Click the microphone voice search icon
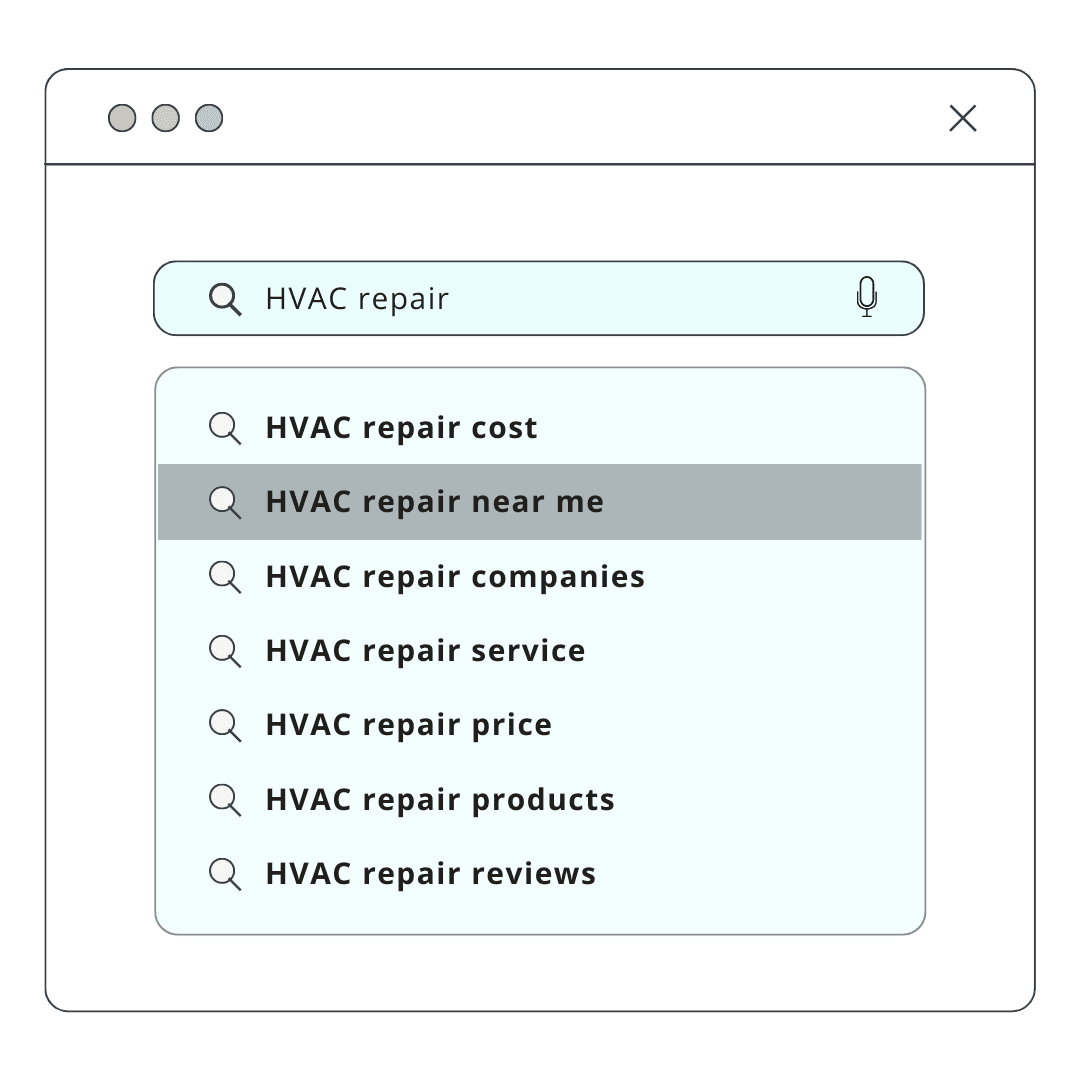1080x1080 pixels. tap(866, 297)
